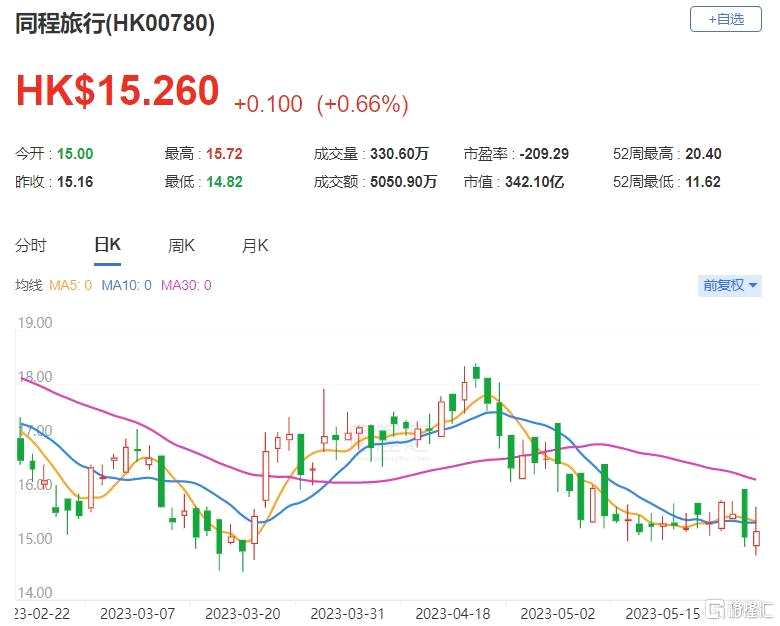Click the 2023-04-18 date axis label
Image resolution: width=780 pixels, height=626 pixels.
coord(453,614)
